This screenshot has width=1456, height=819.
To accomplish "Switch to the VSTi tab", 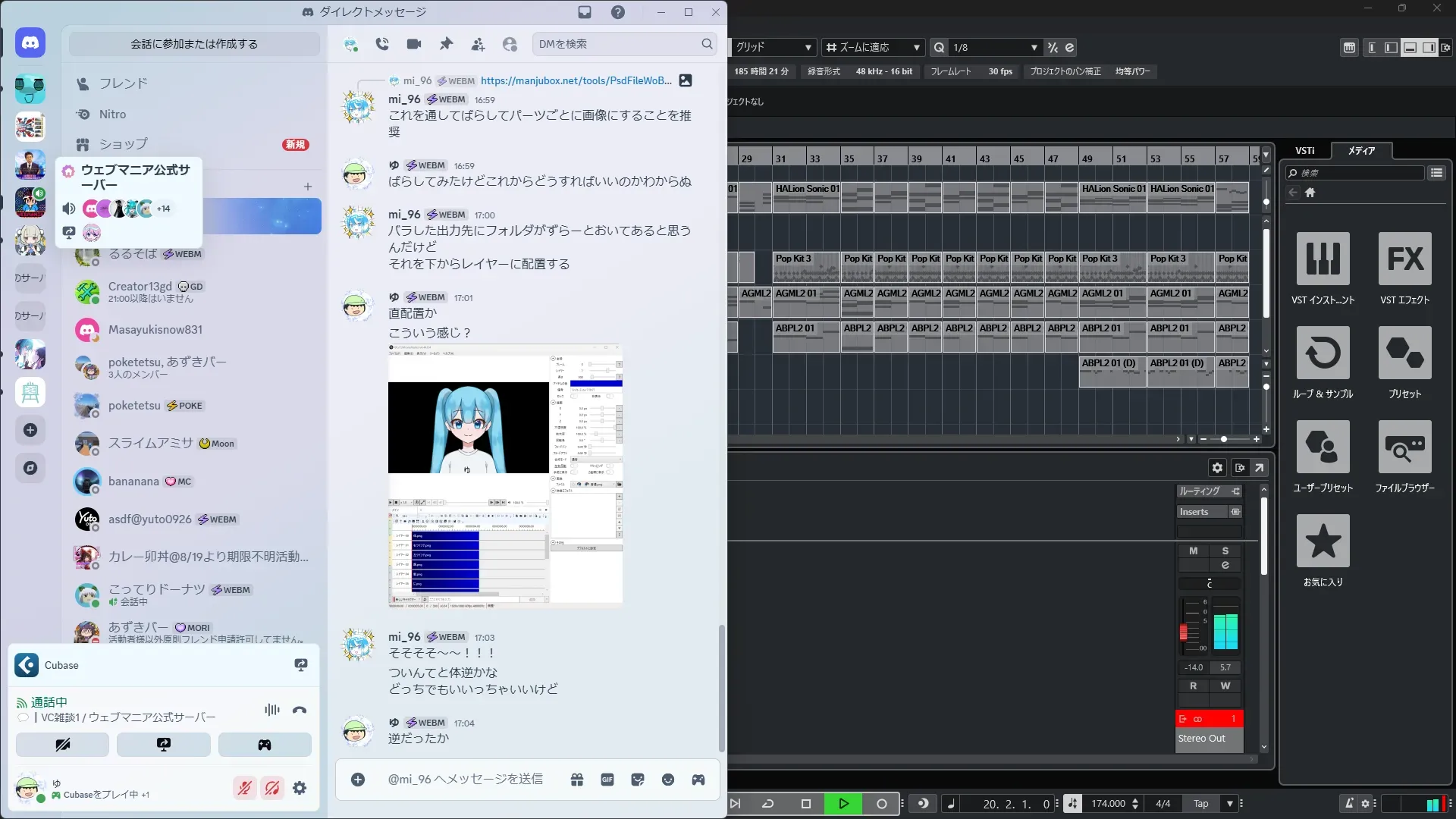I will (1304, 151).
